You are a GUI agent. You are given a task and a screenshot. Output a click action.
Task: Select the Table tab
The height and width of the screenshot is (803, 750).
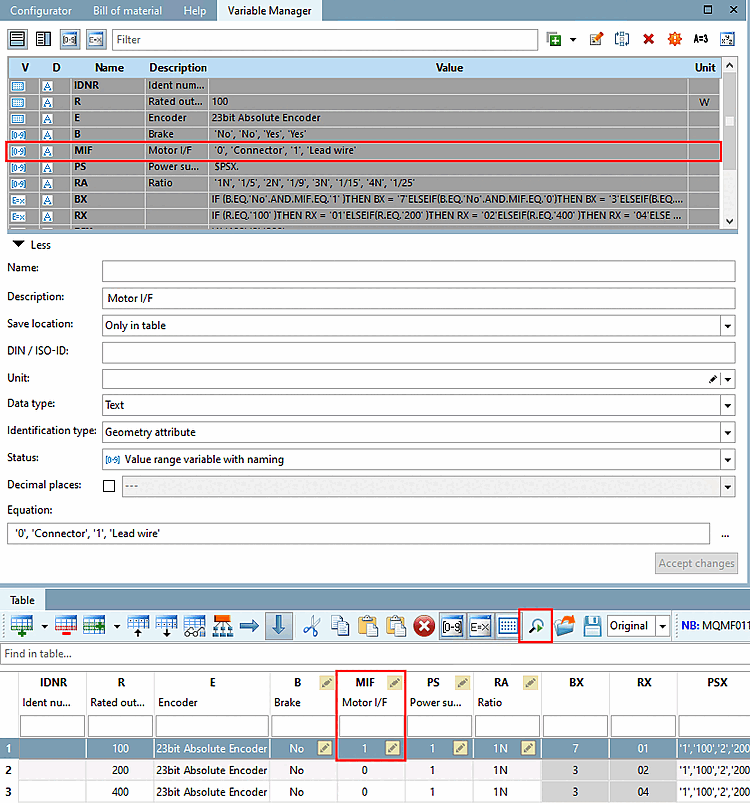point(22,600)
